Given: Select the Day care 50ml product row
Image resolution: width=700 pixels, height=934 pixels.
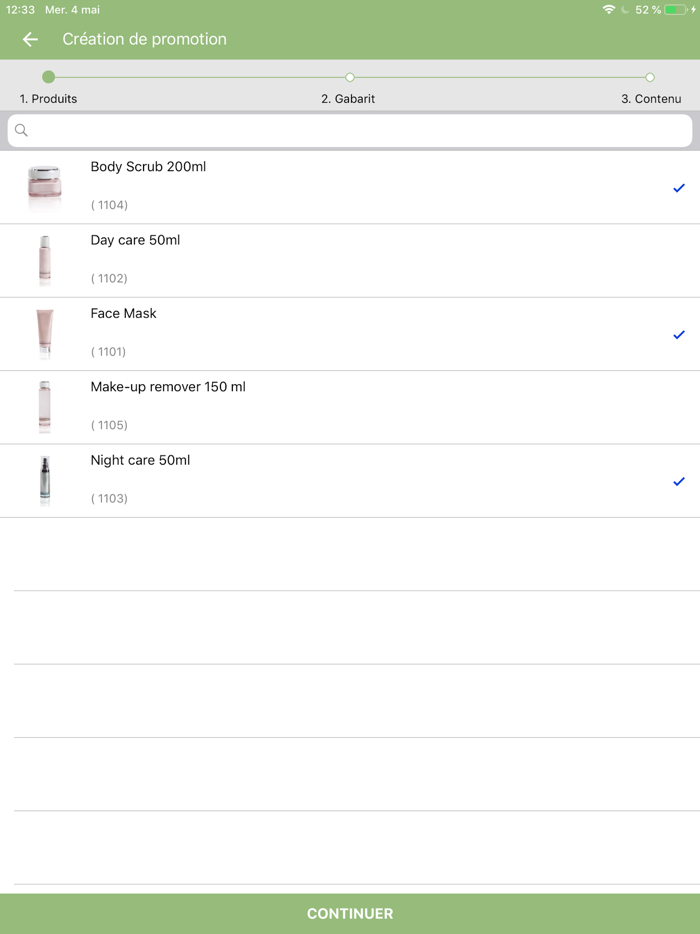Looking at the screenshot, I should point(350,260).
